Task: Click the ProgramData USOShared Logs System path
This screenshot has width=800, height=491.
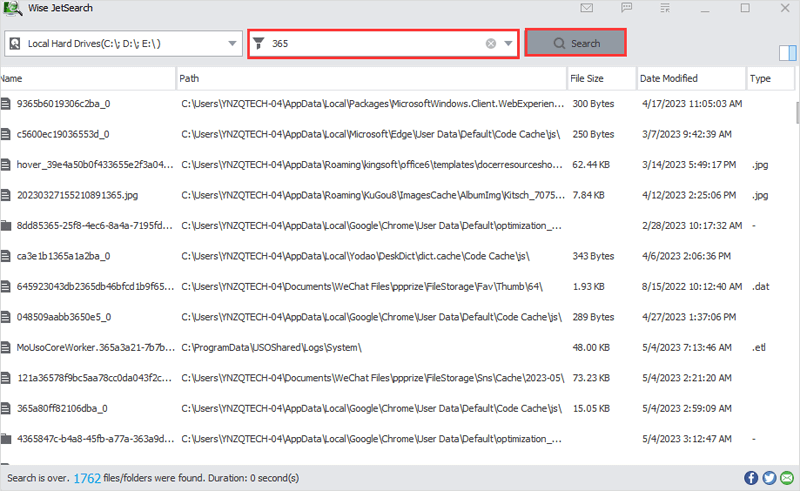Action: pos(271,348)
